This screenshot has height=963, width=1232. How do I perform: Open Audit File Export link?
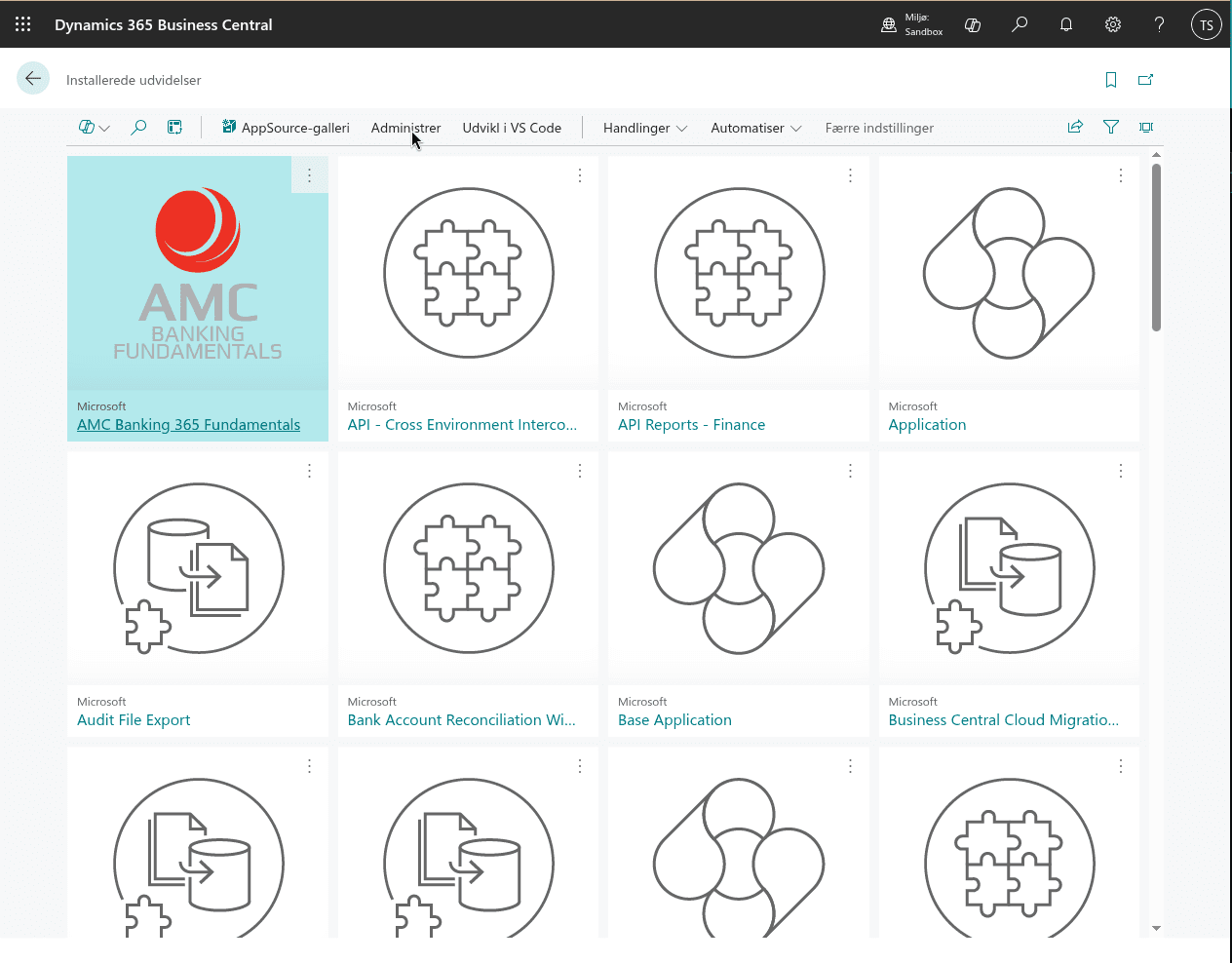point(134,720)
